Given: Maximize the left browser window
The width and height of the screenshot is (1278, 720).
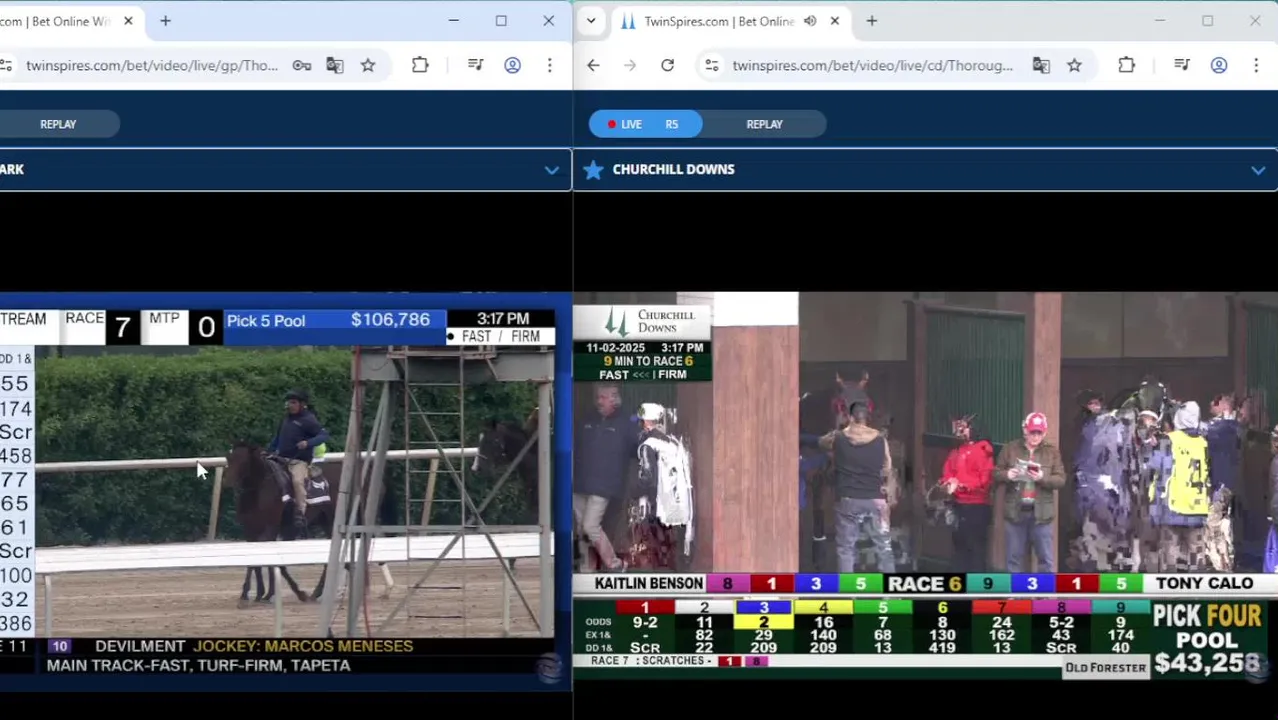Looking at the screenshot, I should 501,21.
